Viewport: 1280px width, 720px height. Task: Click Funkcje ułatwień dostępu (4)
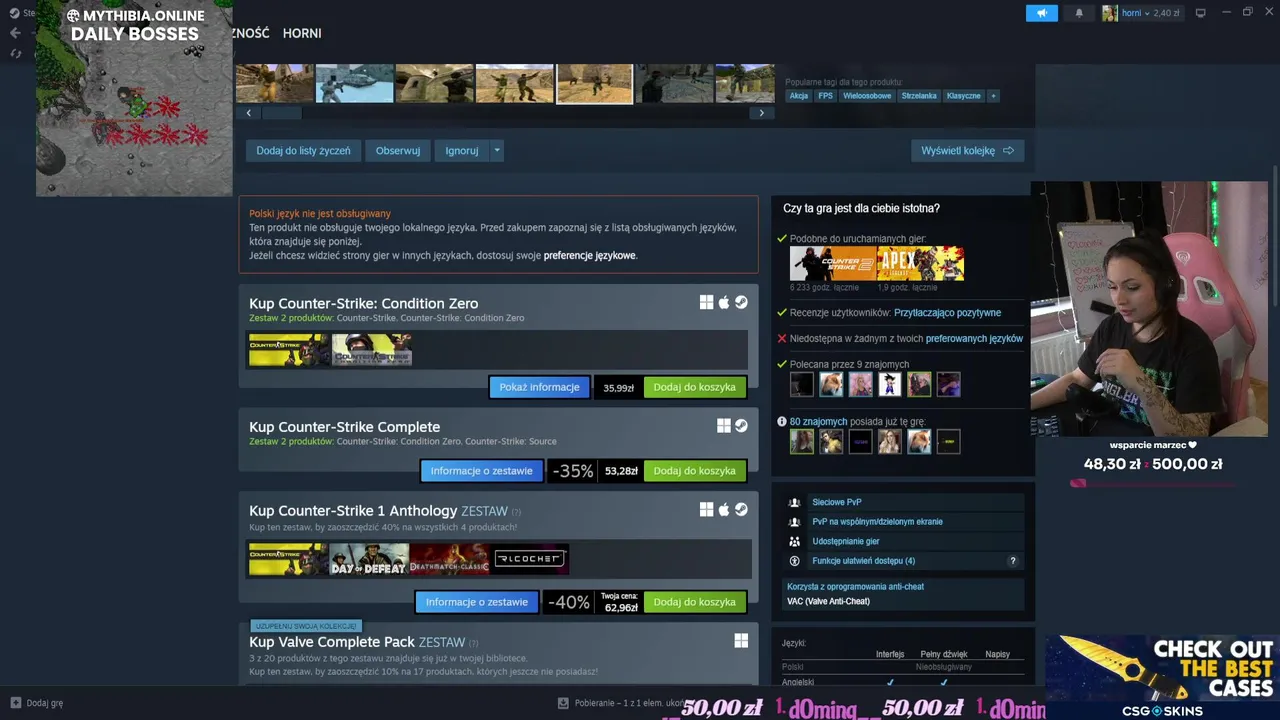point(863,561)
